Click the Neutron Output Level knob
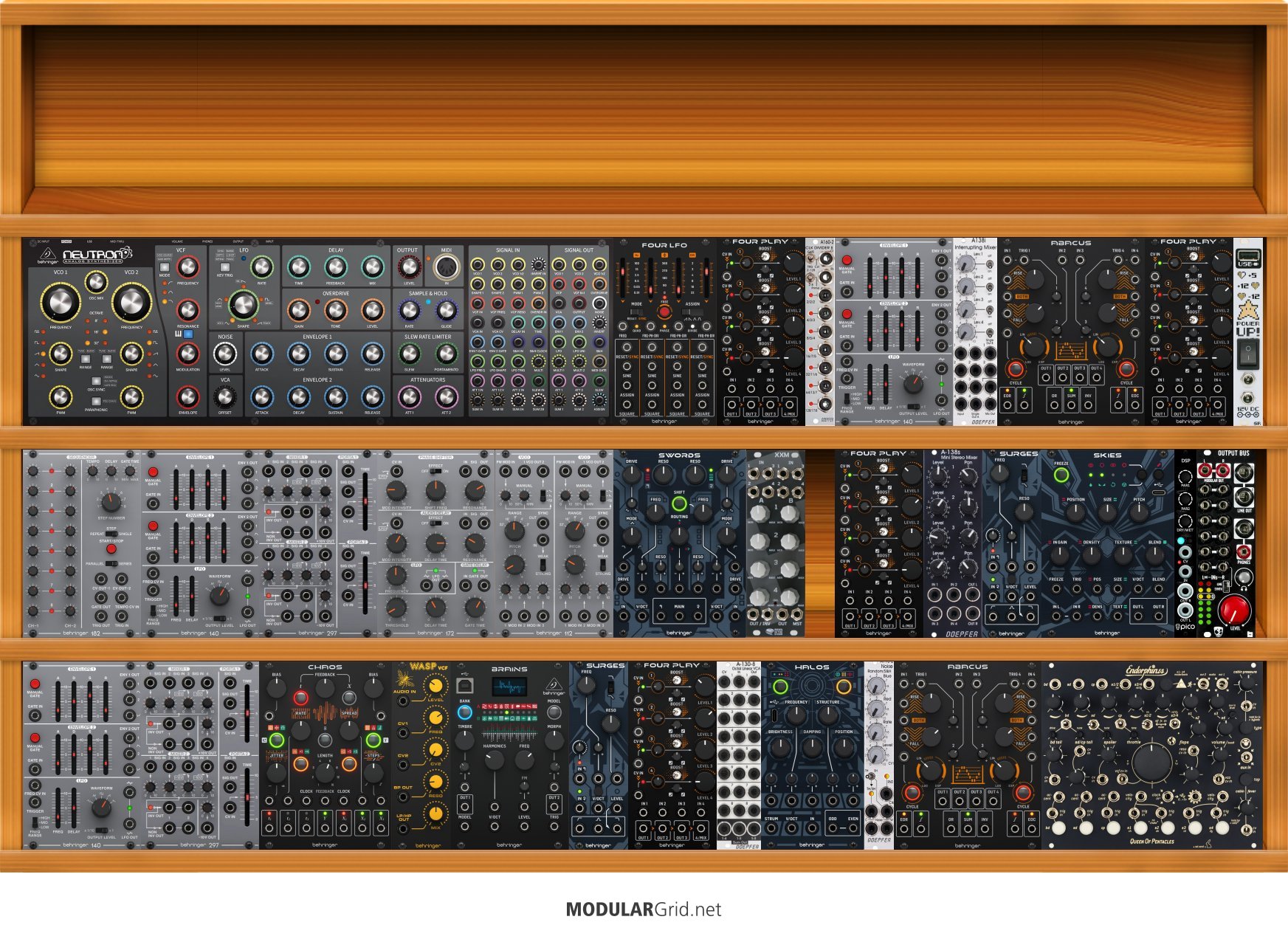Screen dimensions: 1288x925 [x=408, y=267]
